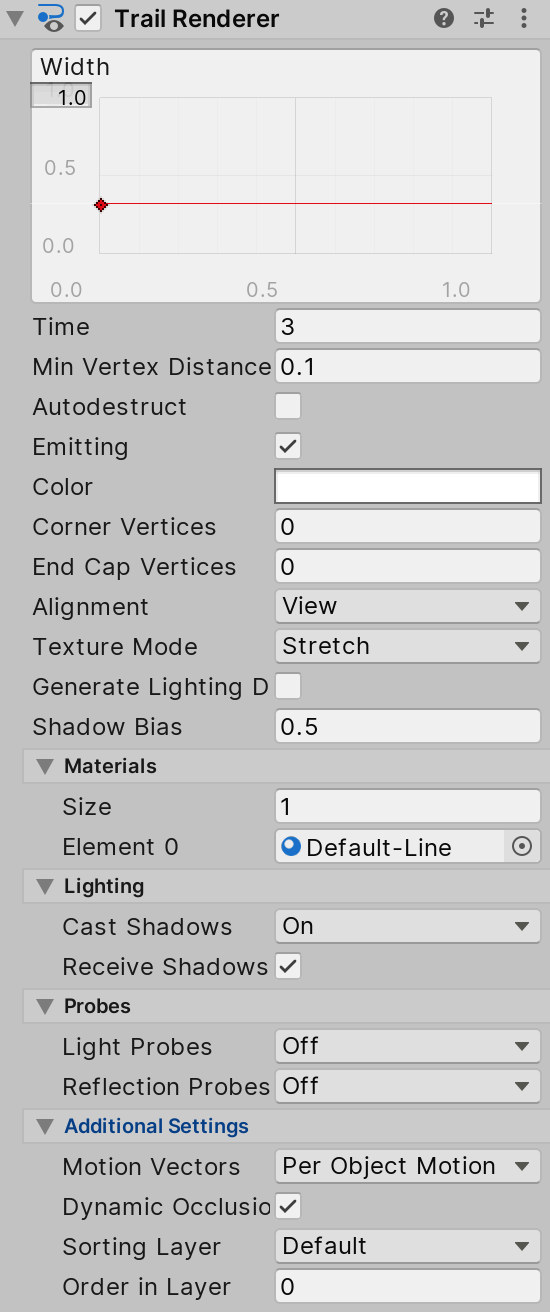Collapse the Materials section
The width and height of the screenshot is (550, 1312).
pyautogui.click(x=45, y=766)
